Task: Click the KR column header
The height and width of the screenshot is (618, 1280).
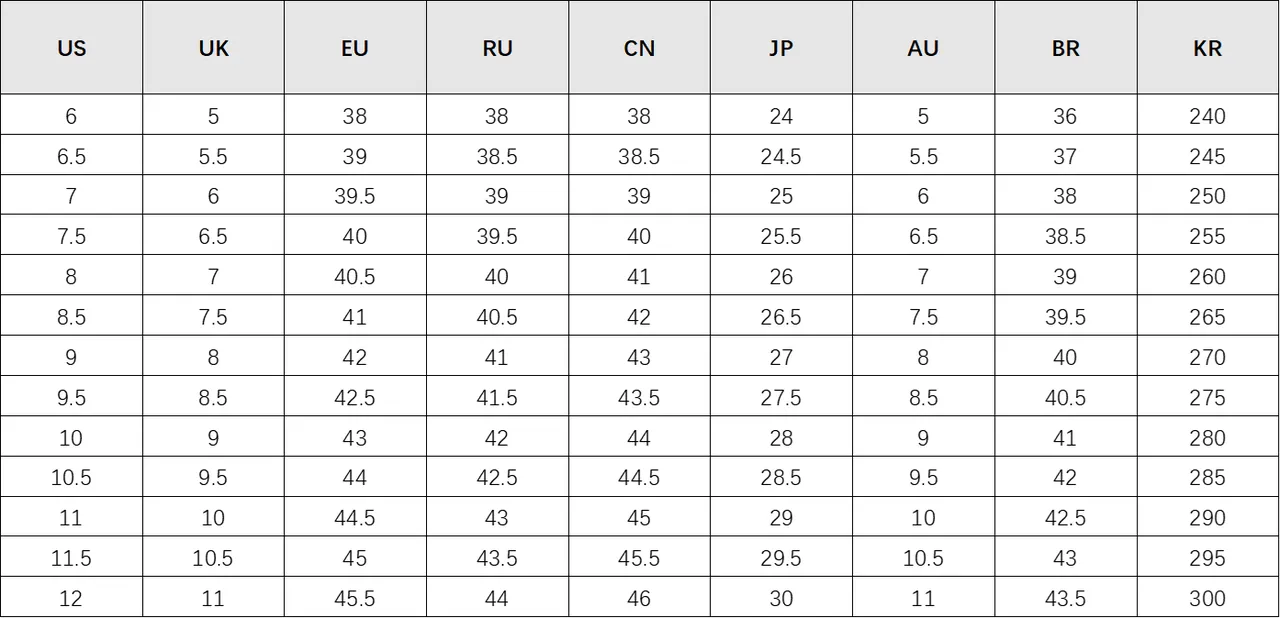Action: coord(1207,48)
